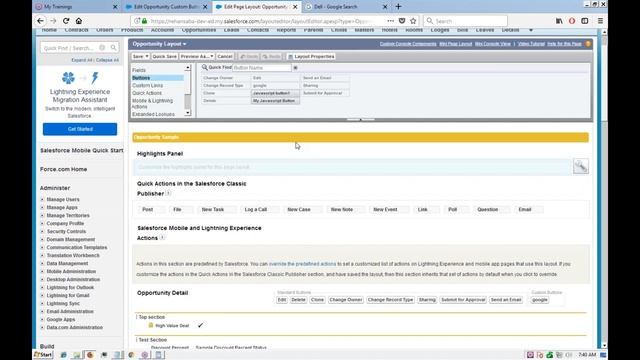Open a new browser tab
The height and width of the screenshot is (360, 640).
(x=398, y=7)
